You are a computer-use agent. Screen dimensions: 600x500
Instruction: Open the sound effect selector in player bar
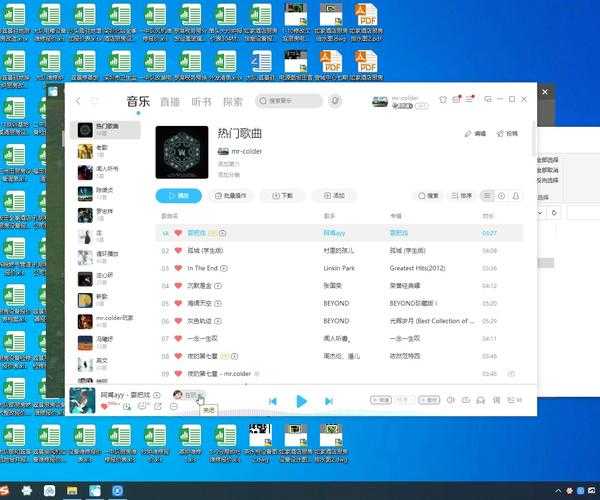pyautogui.click(x=429, y=400)
